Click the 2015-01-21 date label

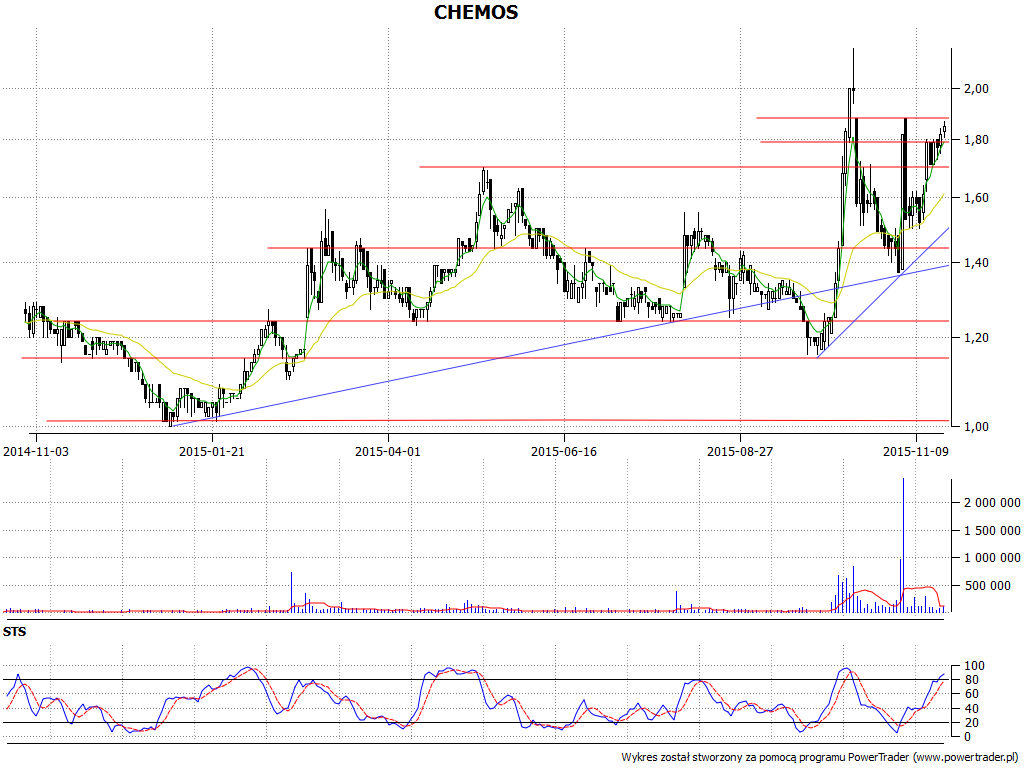212,451
